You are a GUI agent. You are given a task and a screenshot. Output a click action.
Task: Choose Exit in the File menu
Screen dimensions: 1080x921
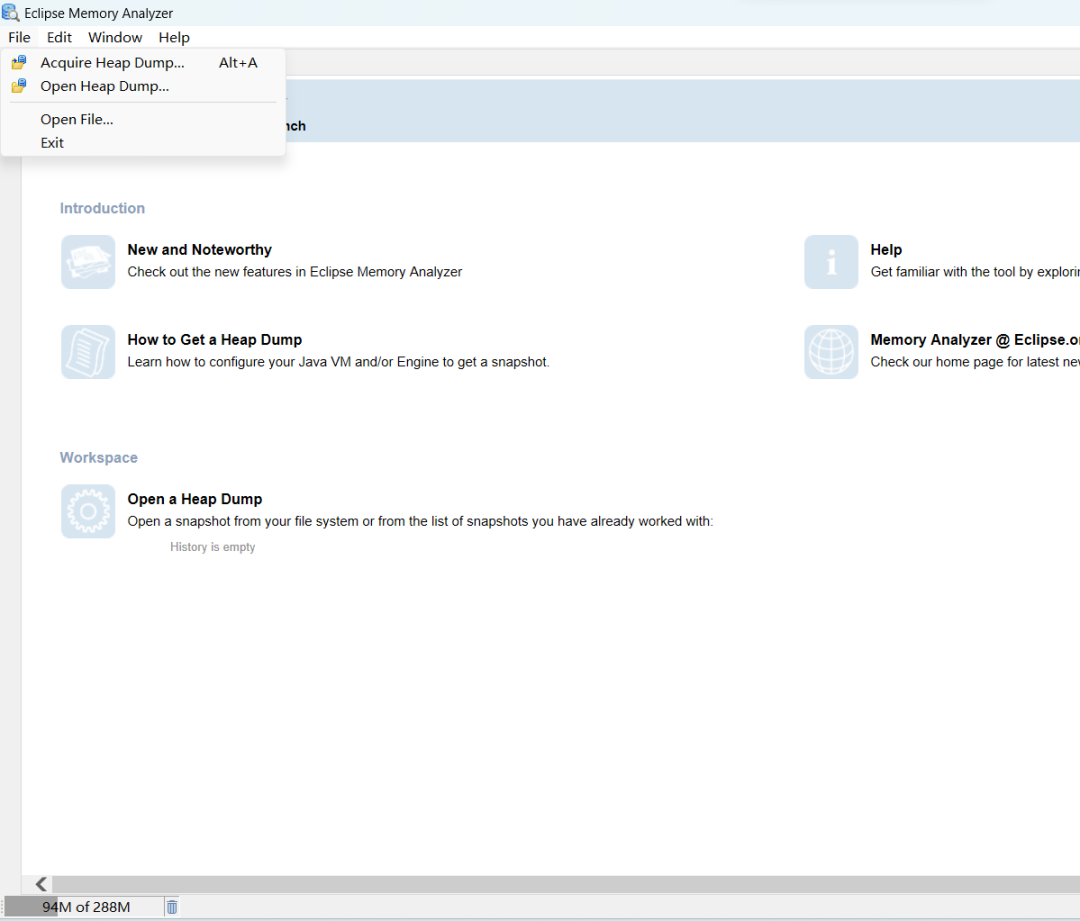coord(52,143)
